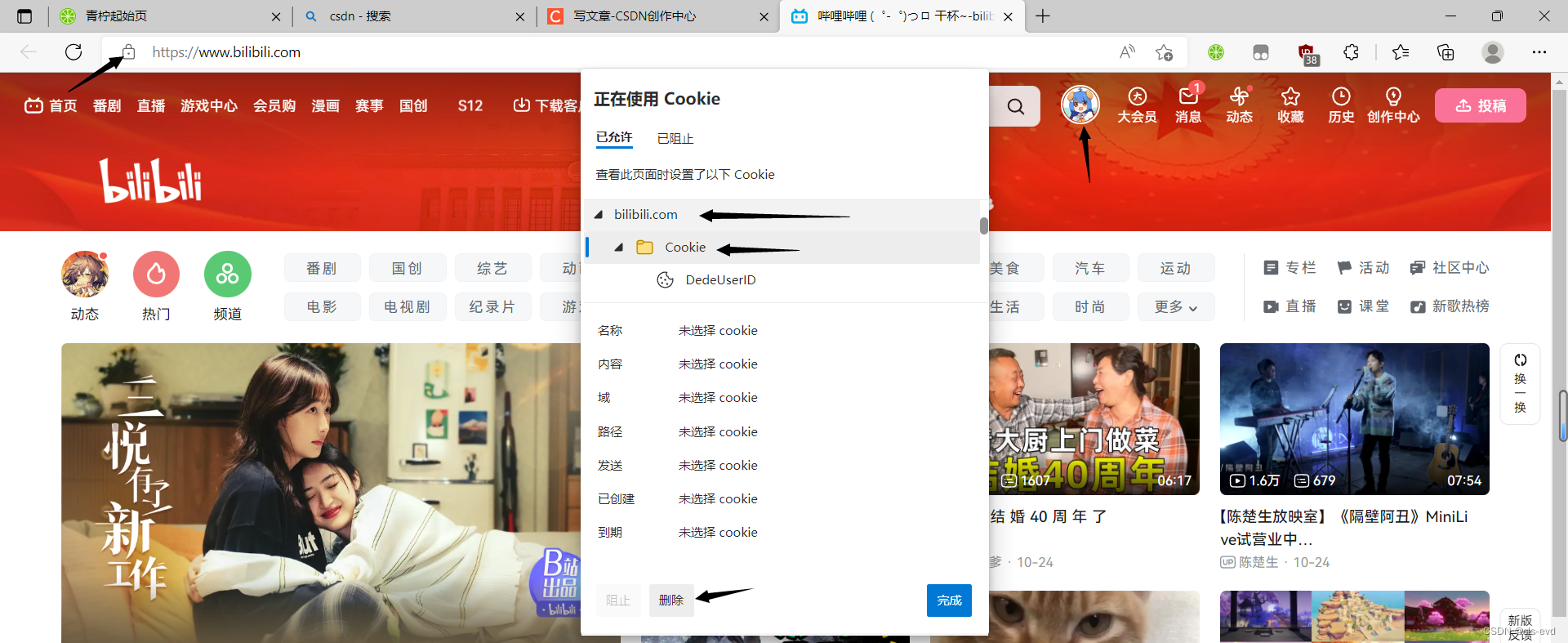Click the 频道 channels round icon
The height and width of the screenshot is (643, 1568).
(228, 275)
